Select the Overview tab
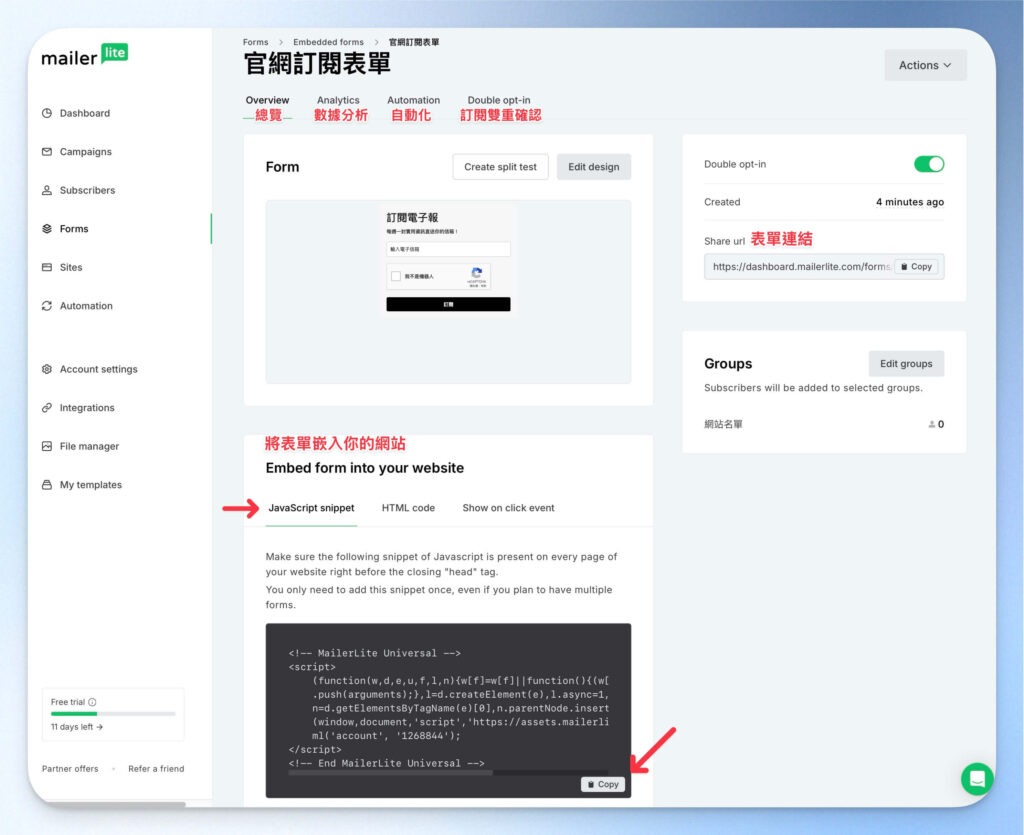Screen dimensions: 1024x835 267,100
